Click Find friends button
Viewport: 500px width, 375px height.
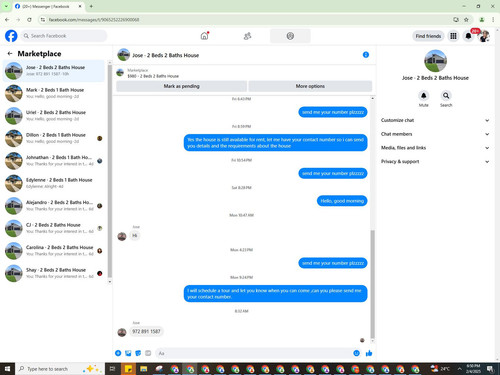click(x=428, y=36)
